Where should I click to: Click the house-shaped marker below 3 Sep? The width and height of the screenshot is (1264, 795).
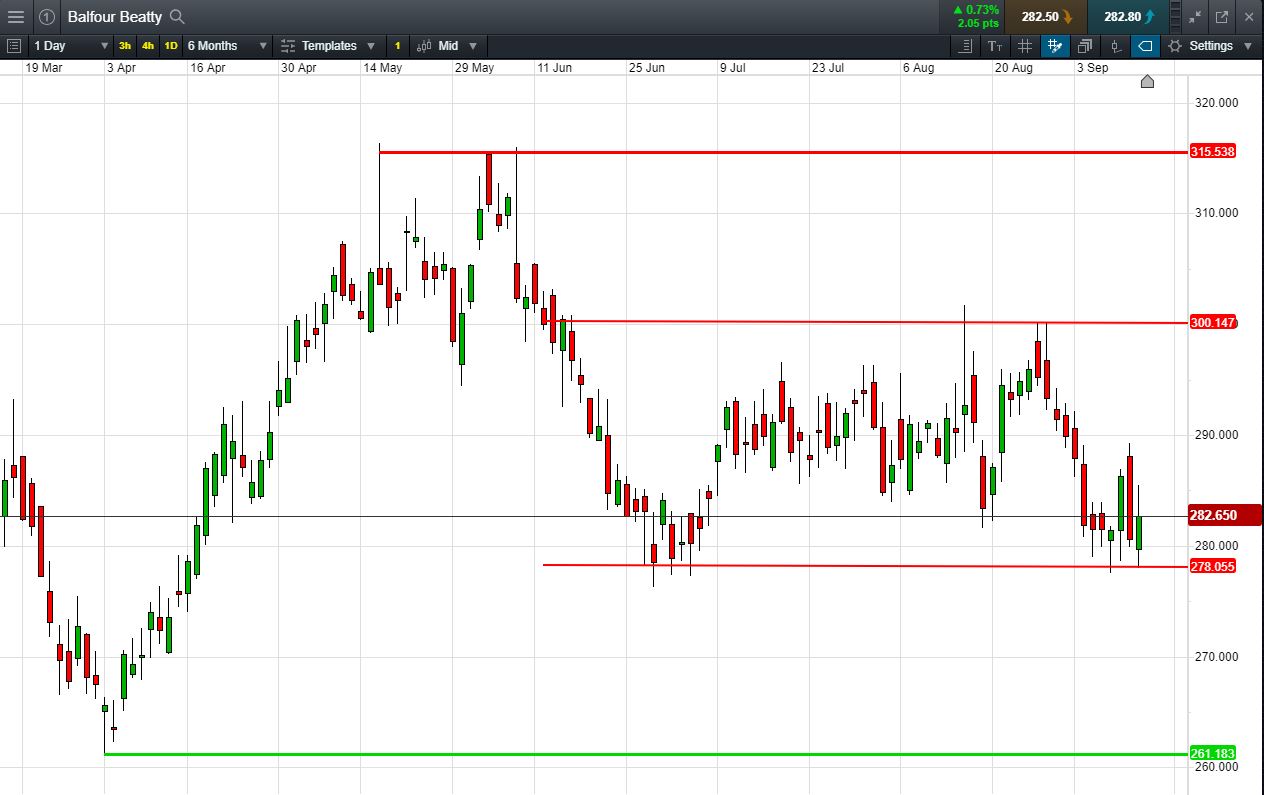click(x=1147, y=82)
